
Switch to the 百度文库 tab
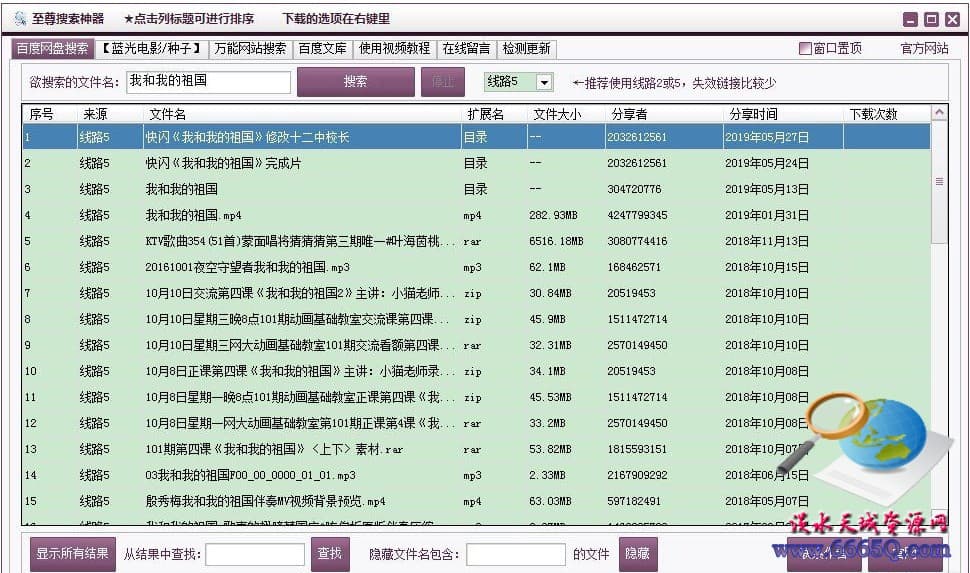tap(322, 48)
